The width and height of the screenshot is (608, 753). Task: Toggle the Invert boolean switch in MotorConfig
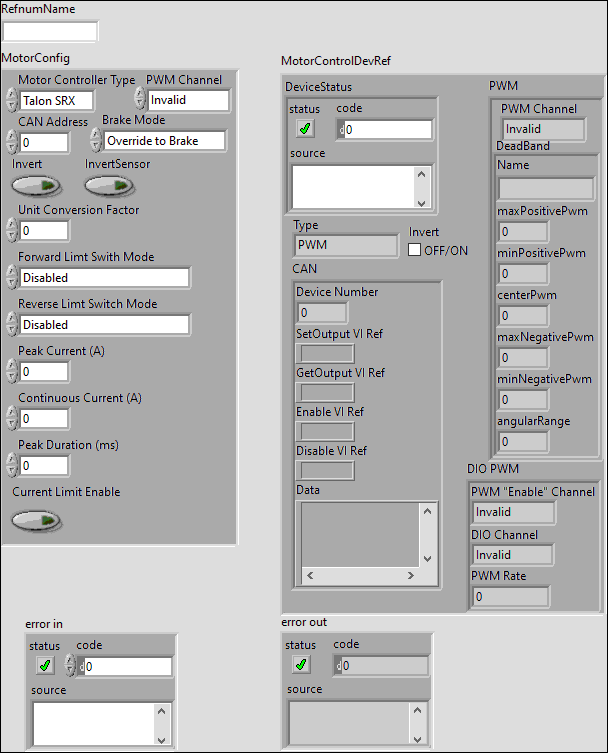(36, 186)
